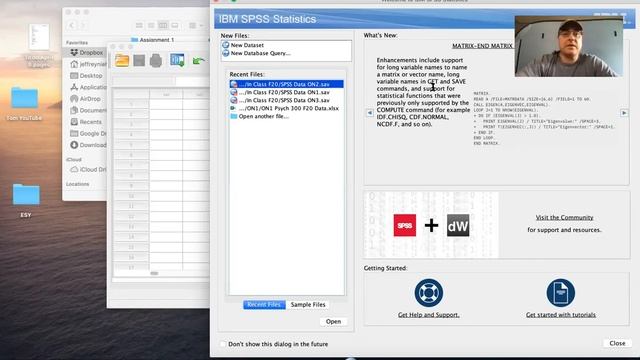Click first column header in data editor
Screen dimensions: 640x360
[x=166, y=94]
